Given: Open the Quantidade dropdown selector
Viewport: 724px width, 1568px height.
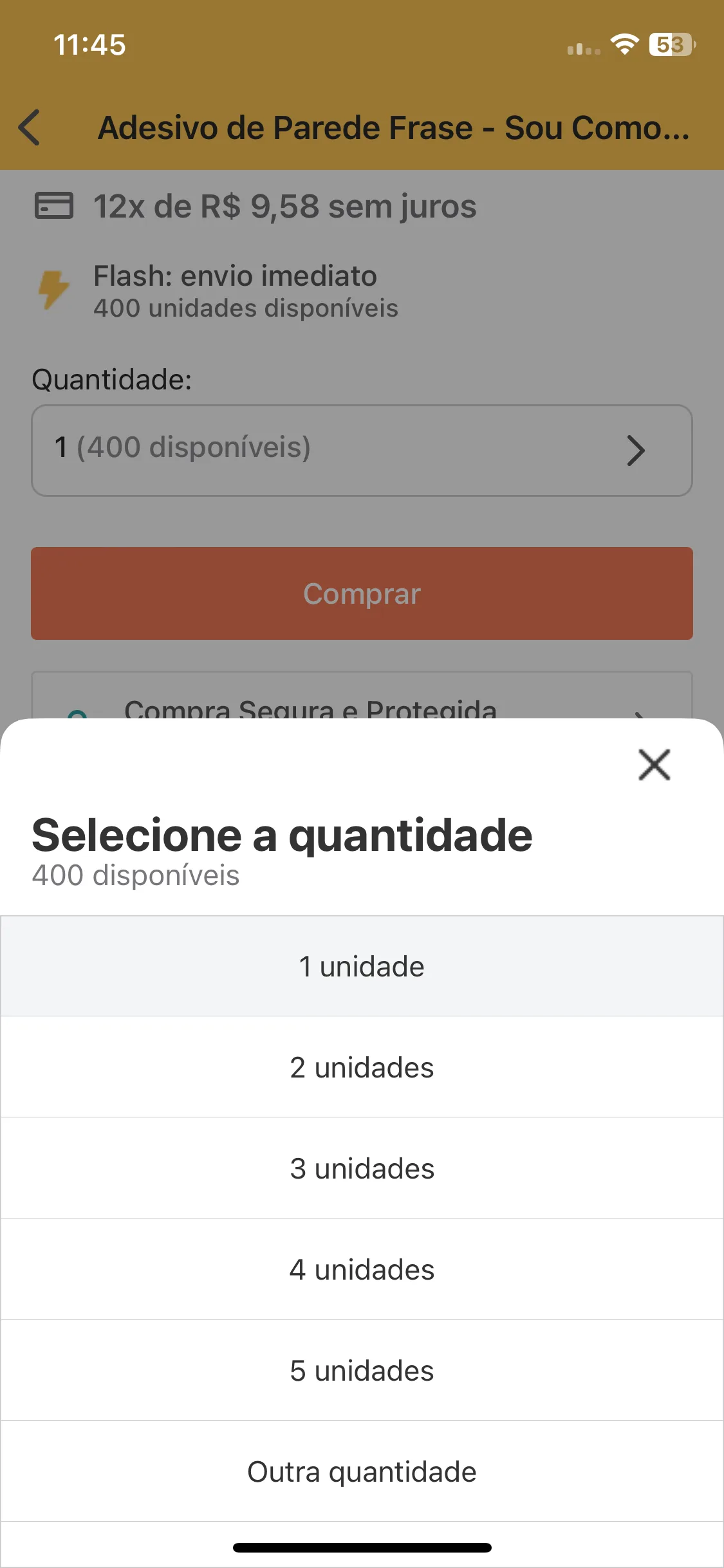Looking at the screenshot, I should 362,451.
